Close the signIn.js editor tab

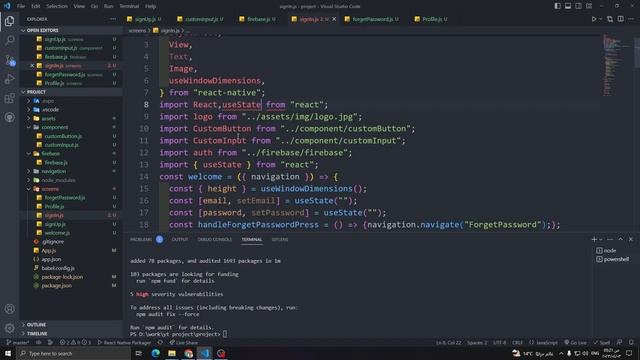[x=334, y=19]
